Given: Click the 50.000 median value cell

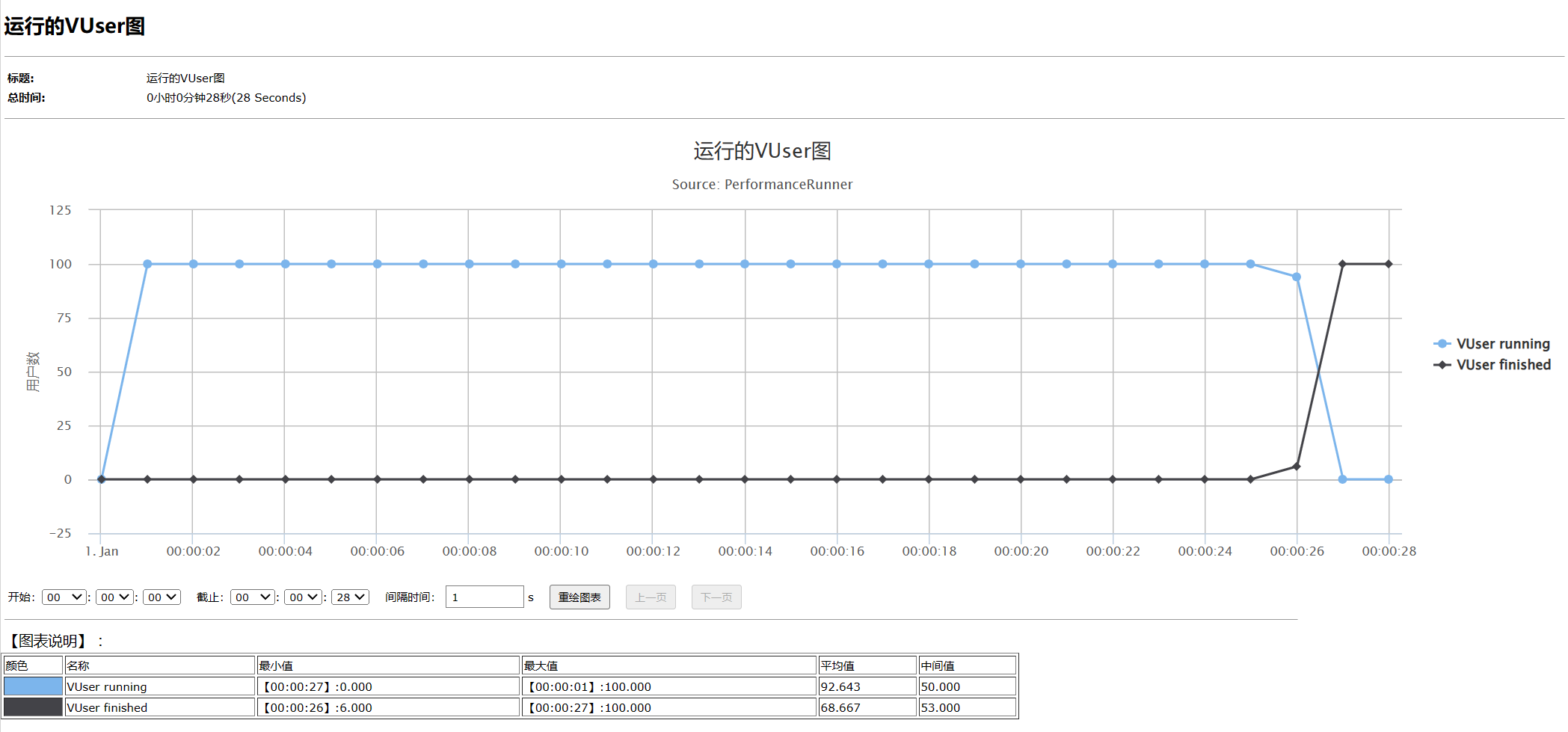Looking at the screenshot, I should [968, 686].
